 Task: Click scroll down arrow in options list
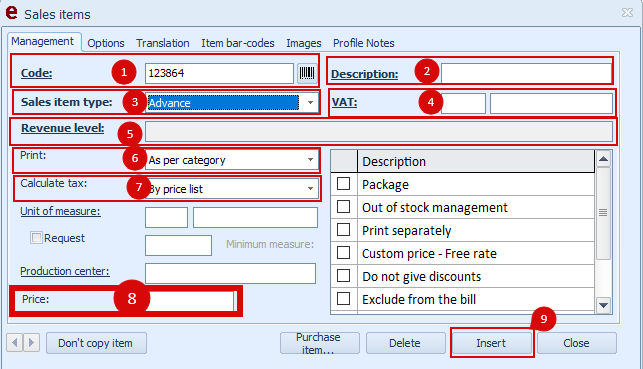pyautogui.click(x=603, y=305)
